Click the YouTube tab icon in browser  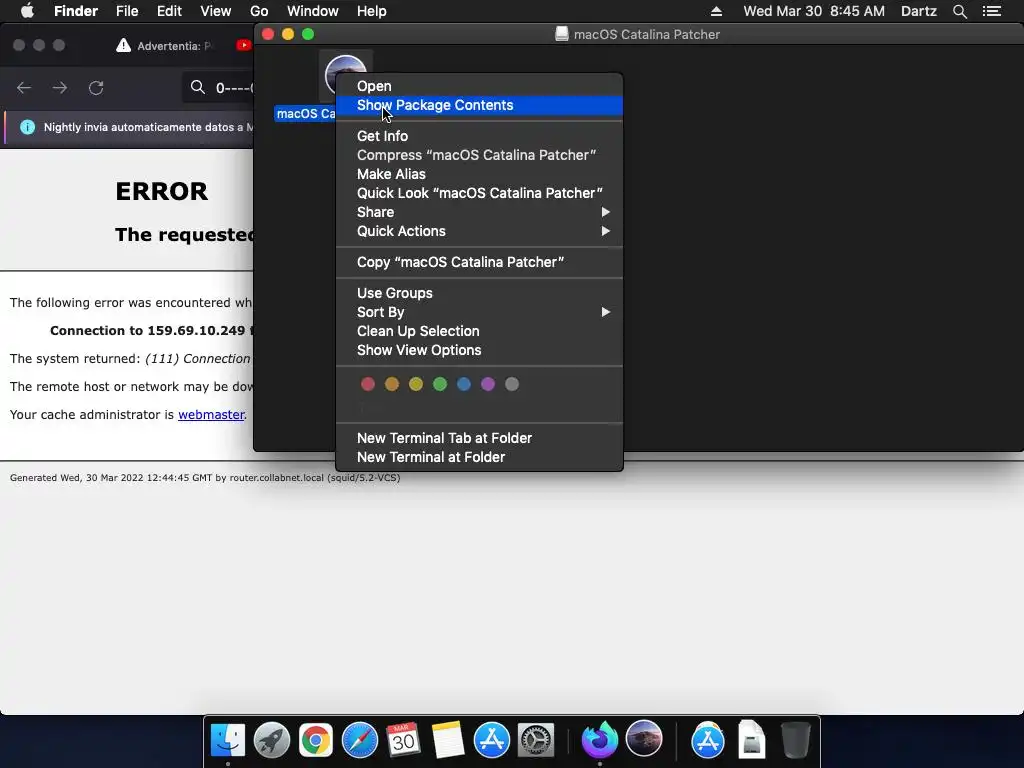[x=244, y=45]
